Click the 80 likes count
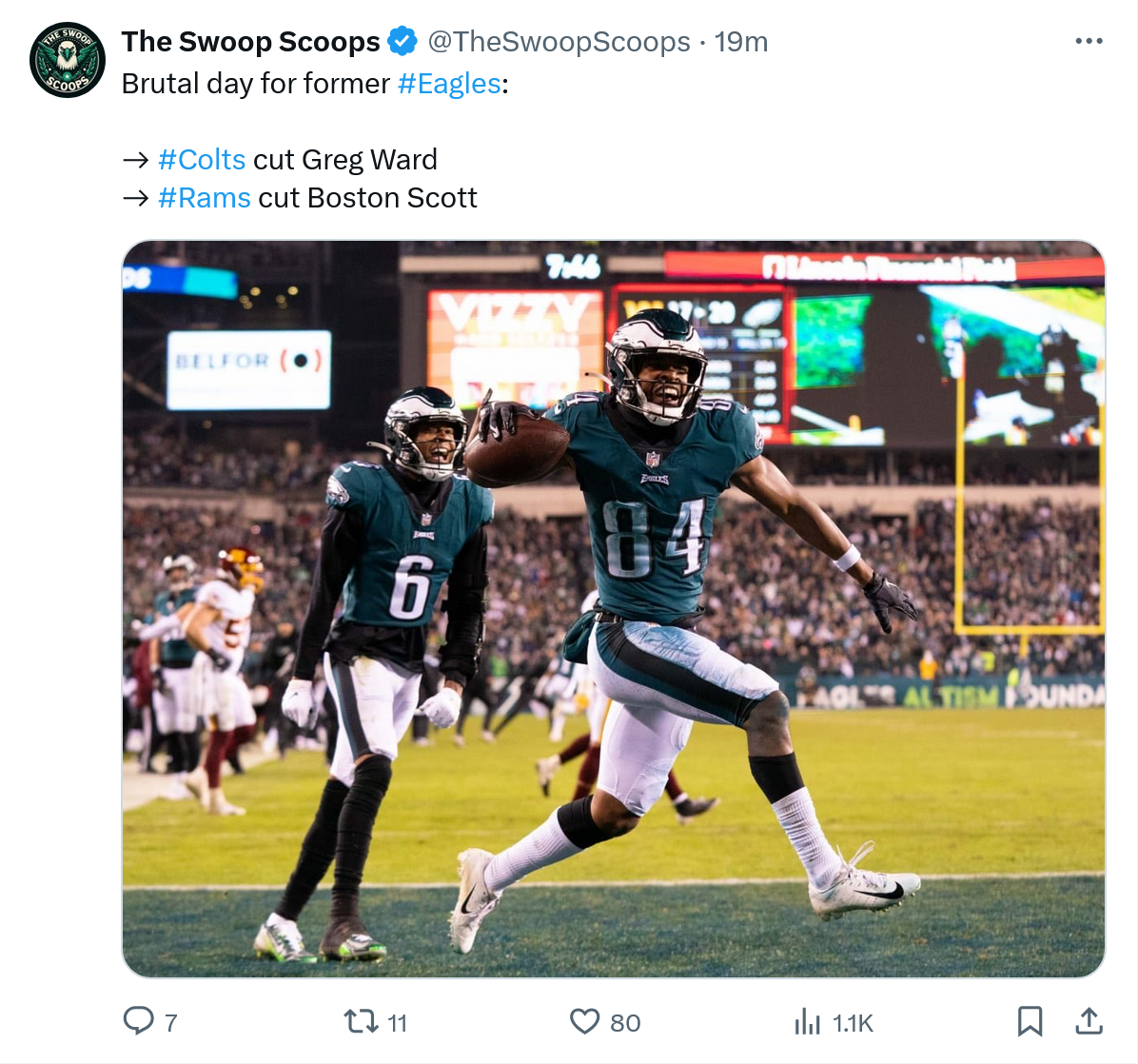The image size is (1138, 1064). (625, 1023)
